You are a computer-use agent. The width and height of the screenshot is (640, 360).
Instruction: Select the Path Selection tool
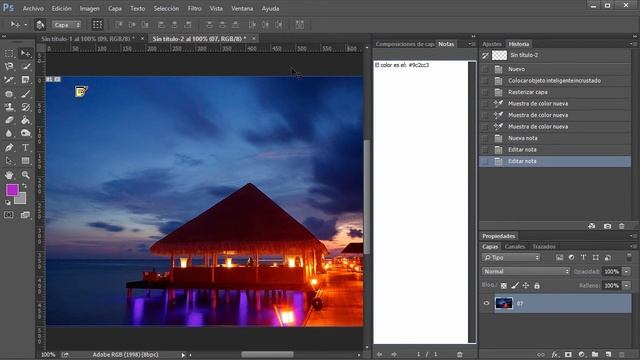click(9, 161)
